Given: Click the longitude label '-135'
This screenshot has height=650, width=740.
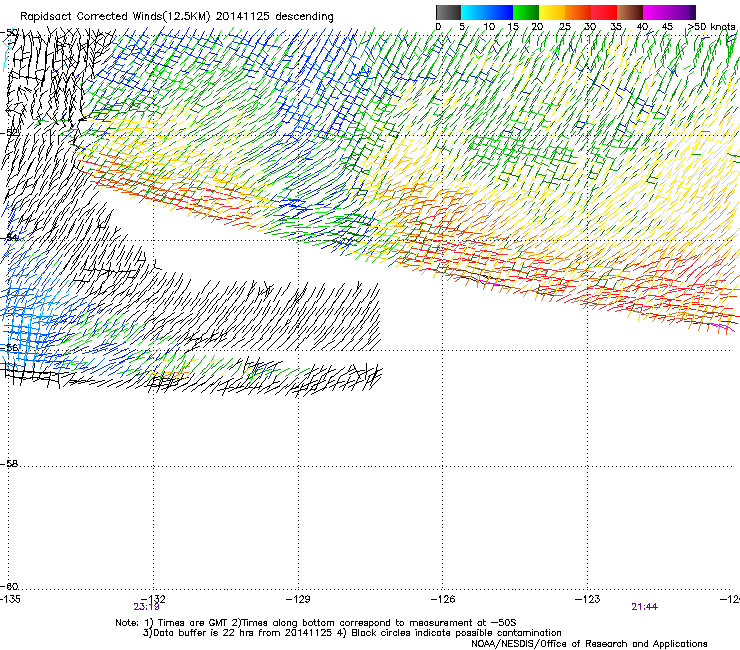Looking at the screenshot, I should [x=10, y=599].
